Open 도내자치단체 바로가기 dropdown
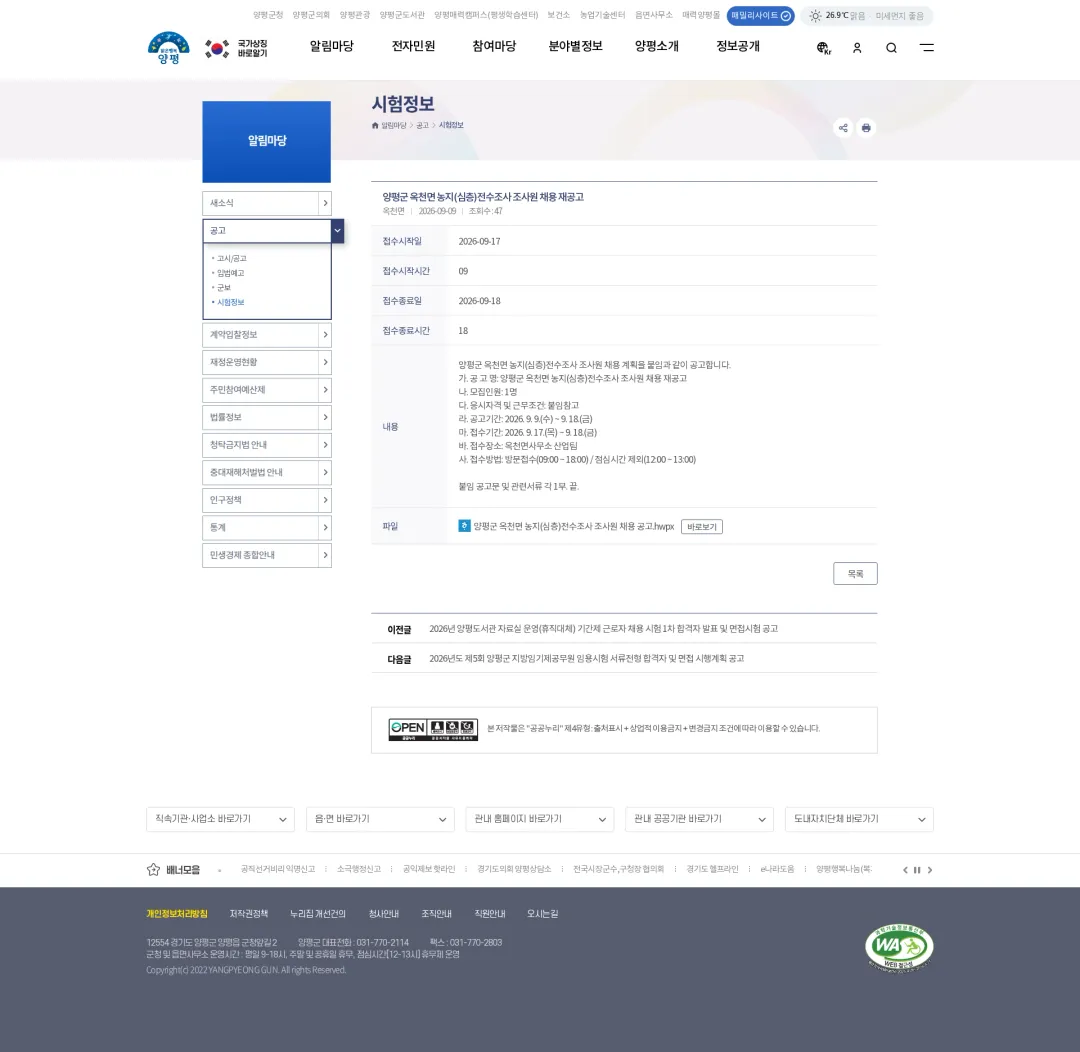Image resolution: width=1080 pixels, height=1052 pixels. pyautogui.click(x=860, y=819)
